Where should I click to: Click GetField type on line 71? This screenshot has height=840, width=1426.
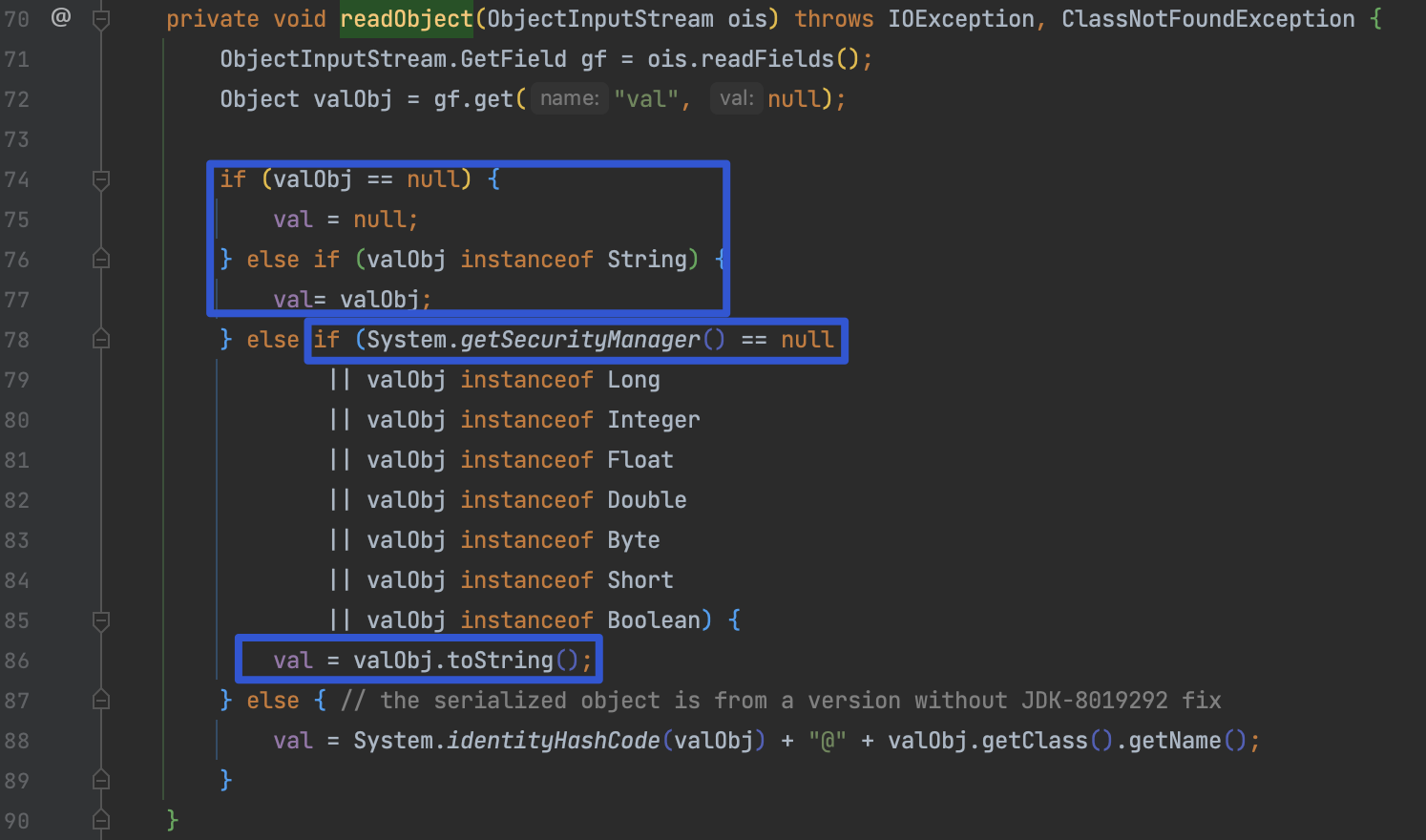(514, 59)
